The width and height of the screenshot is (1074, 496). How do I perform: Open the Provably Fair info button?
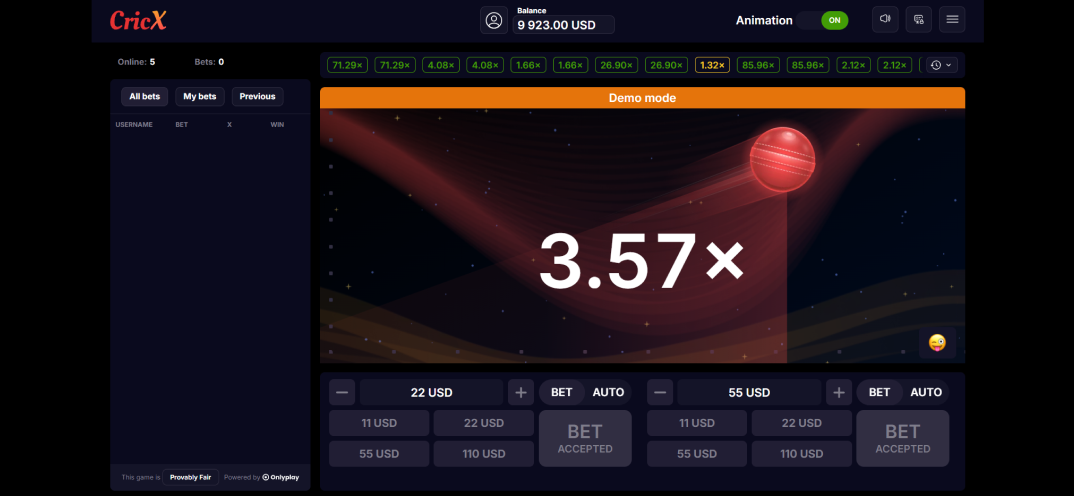click(190, 478)
